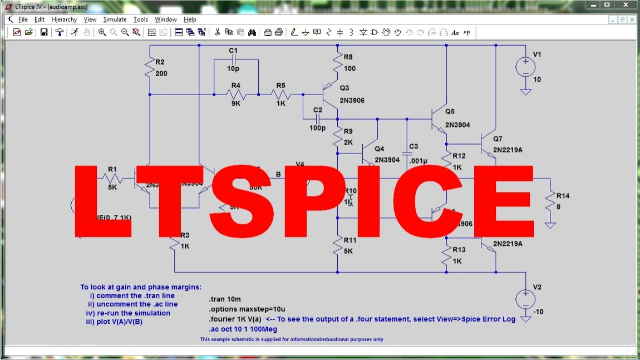Click the Find binoculars icon

[252, 32]
